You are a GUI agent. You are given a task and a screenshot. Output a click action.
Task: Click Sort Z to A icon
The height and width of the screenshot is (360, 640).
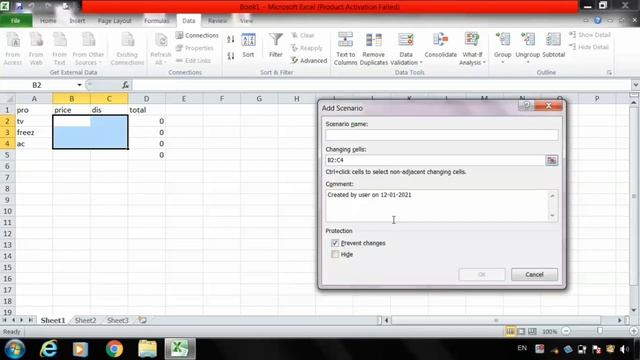[231, 56]
